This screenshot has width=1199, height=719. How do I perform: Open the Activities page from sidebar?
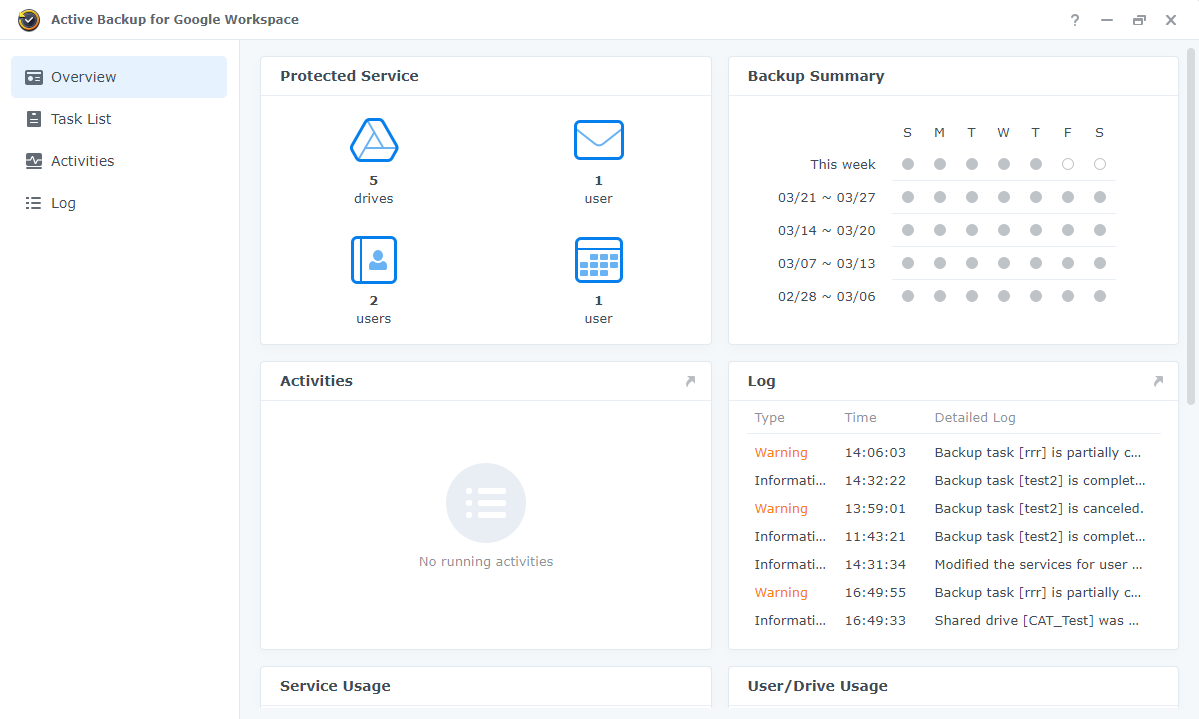tap(80, 160)
